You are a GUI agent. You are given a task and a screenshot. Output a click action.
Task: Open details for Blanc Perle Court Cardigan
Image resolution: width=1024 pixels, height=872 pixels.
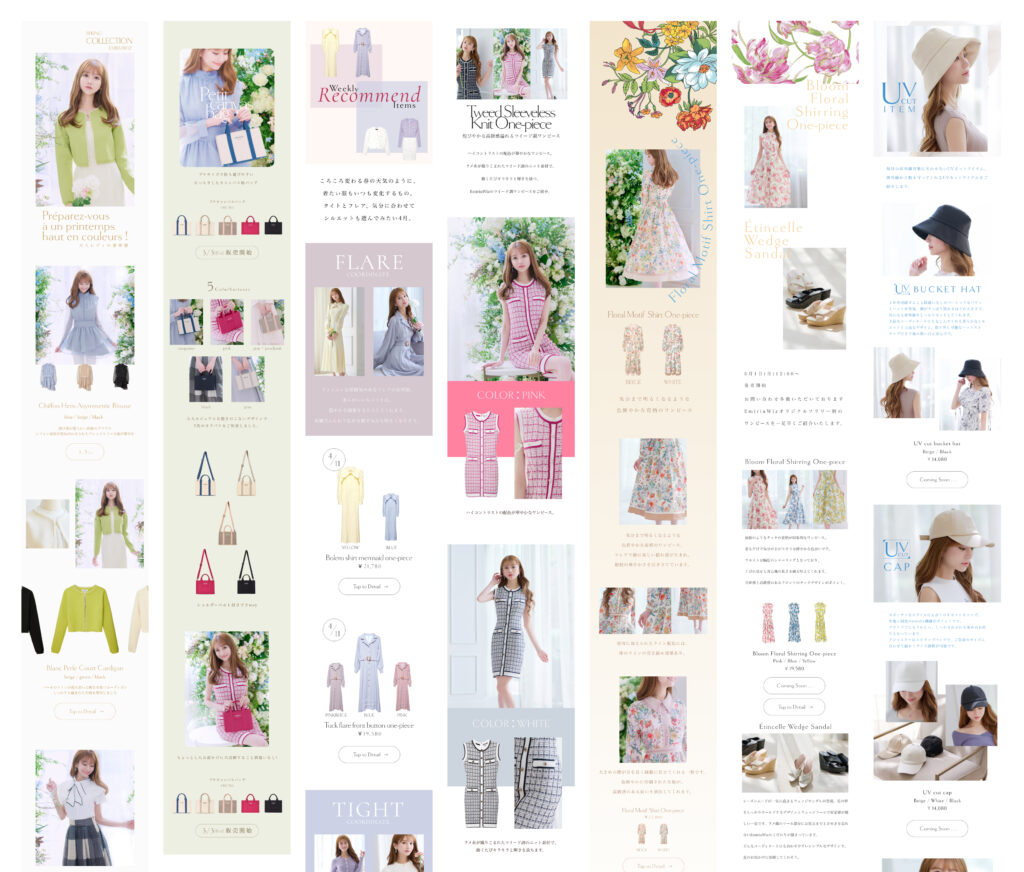pos(85,711)
